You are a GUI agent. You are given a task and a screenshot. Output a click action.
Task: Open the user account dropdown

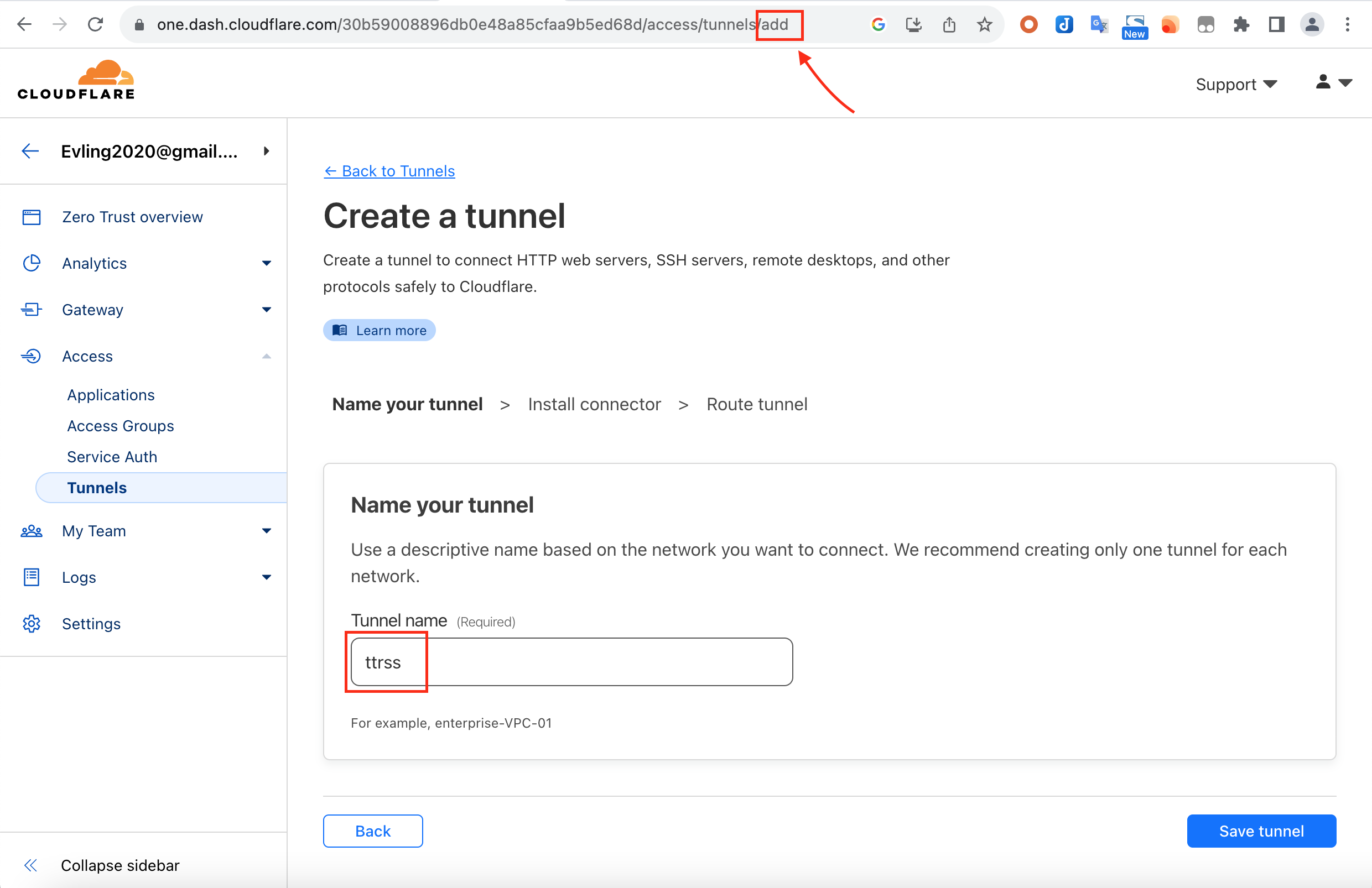[x=1333, y=83]
